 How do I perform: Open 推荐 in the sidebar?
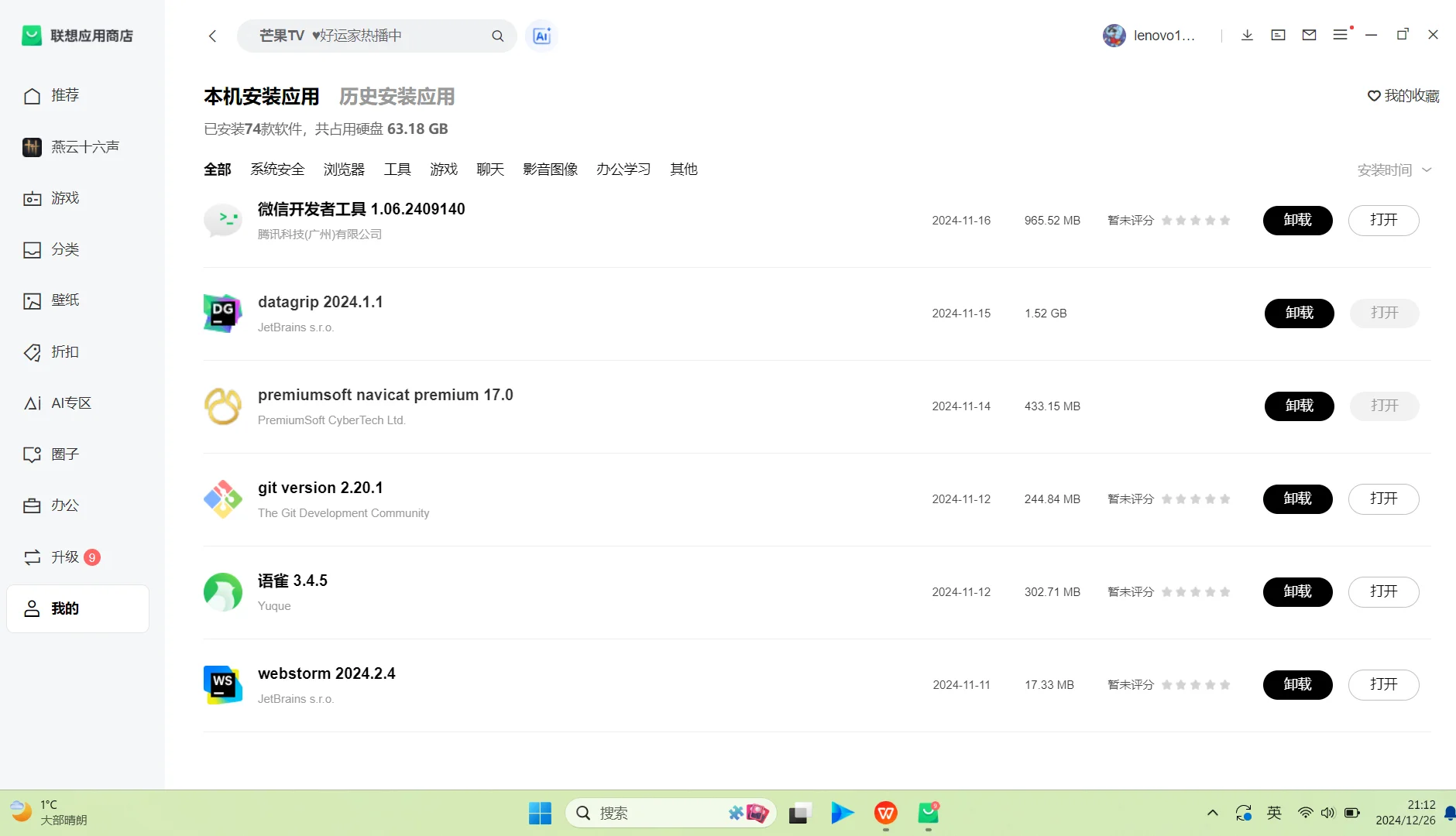(x=77, y=95)
